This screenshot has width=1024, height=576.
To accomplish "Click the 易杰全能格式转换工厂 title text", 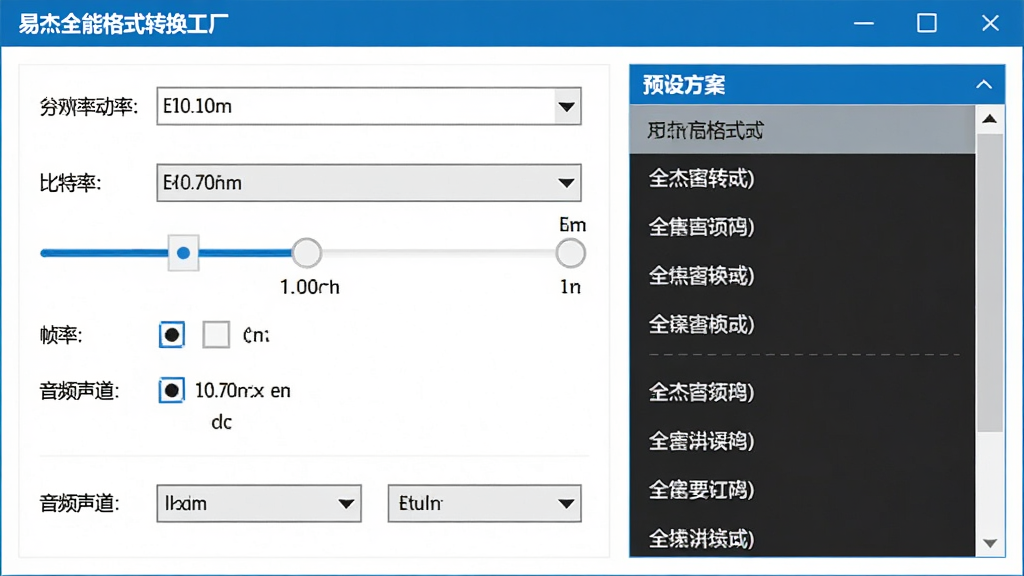I will tap(123, 24).
